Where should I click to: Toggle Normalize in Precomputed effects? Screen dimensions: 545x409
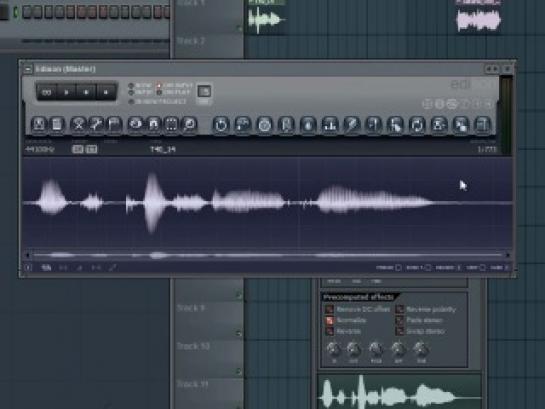[x=346, y=320]
